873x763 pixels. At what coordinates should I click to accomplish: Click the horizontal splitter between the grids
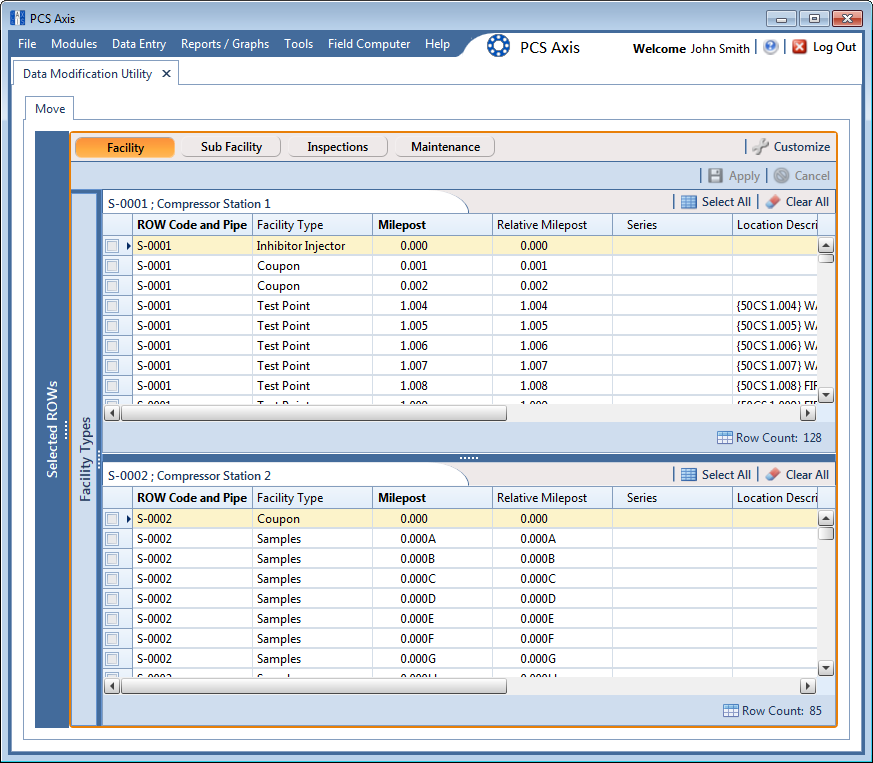pos(469,458)
